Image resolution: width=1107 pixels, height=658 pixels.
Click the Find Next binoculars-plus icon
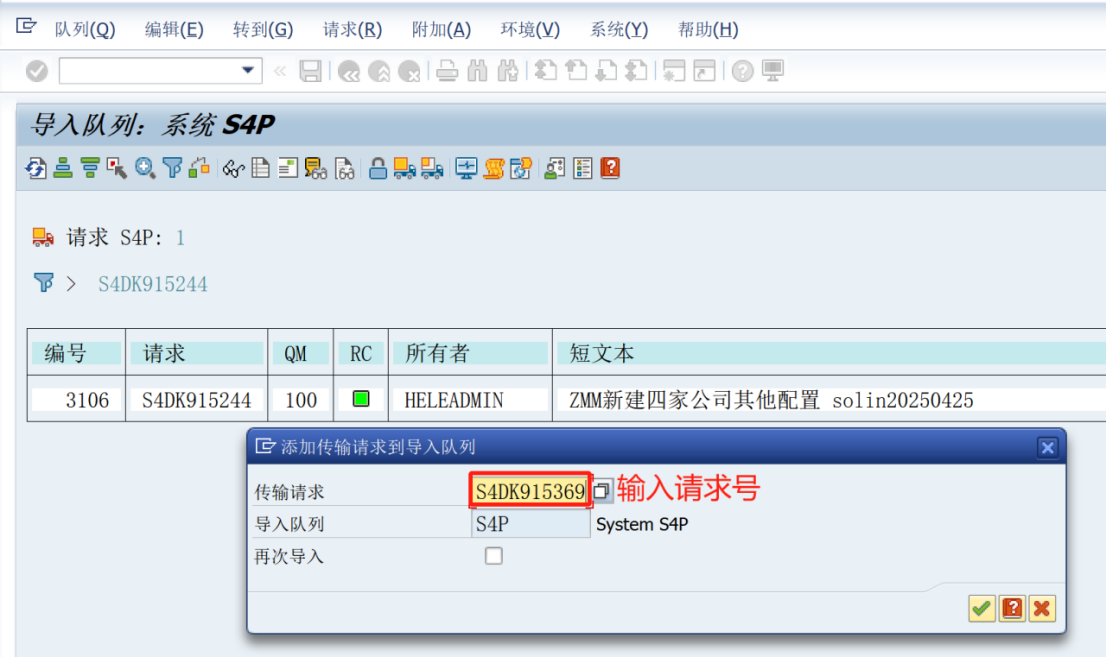point(508,71)
